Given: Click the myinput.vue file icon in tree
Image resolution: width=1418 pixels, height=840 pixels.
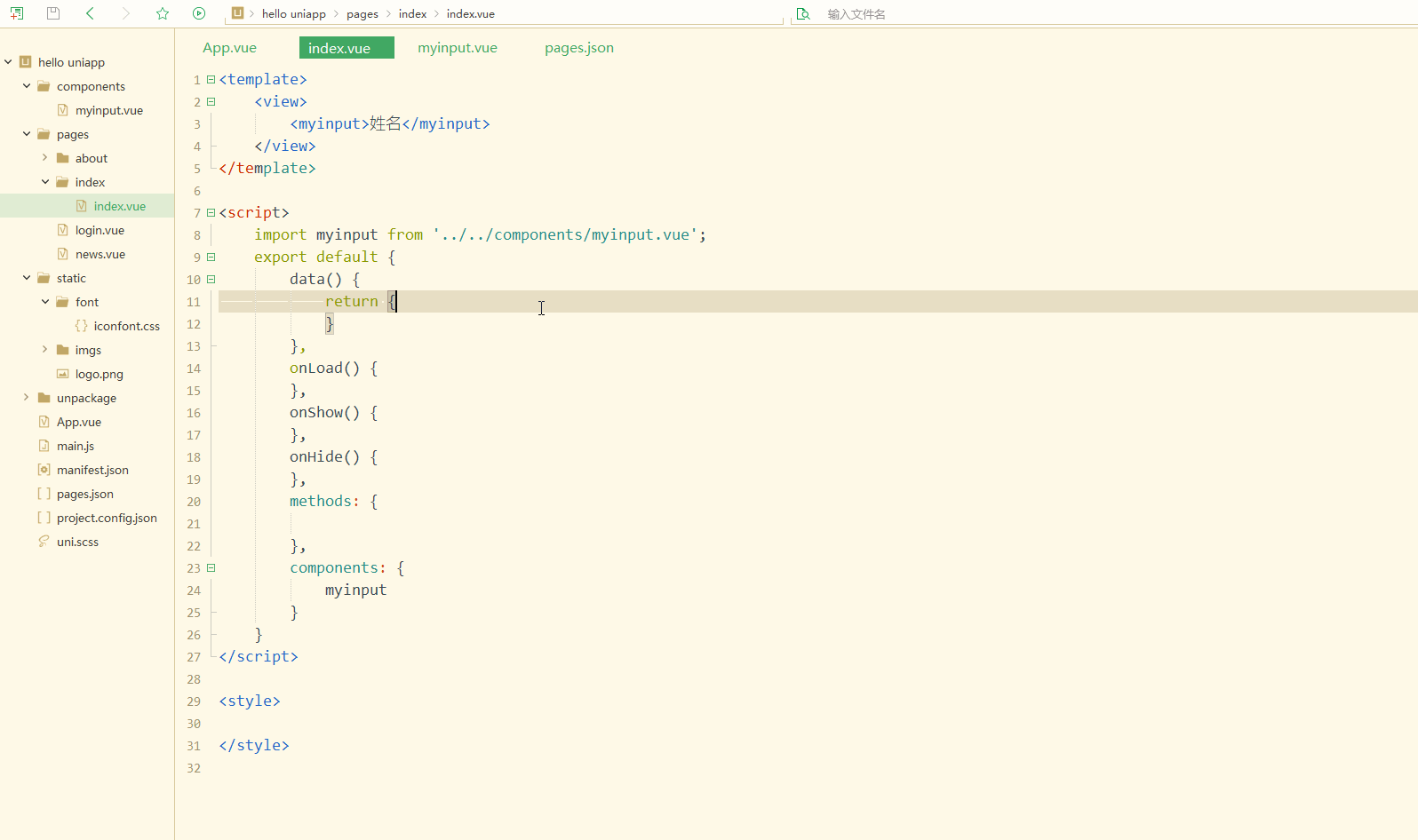Looking at the screenshot, I should [62, 110].
